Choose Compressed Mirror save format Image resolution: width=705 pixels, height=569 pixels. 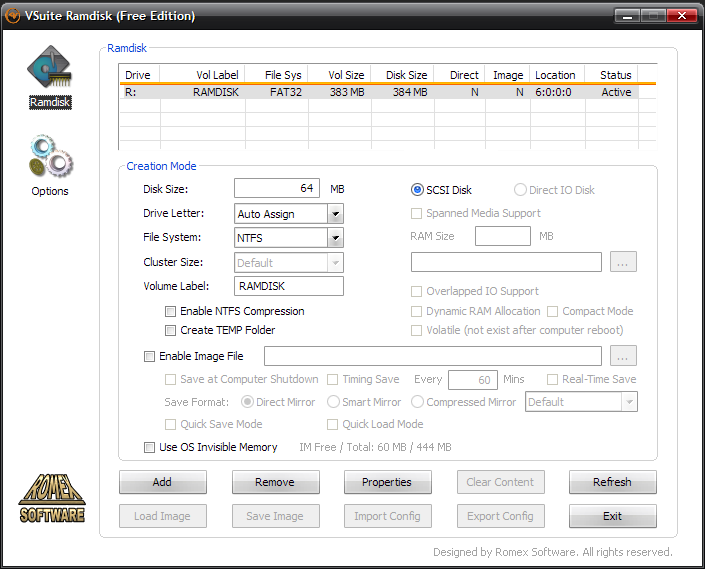pyautogui.click(x=417, y=402)
